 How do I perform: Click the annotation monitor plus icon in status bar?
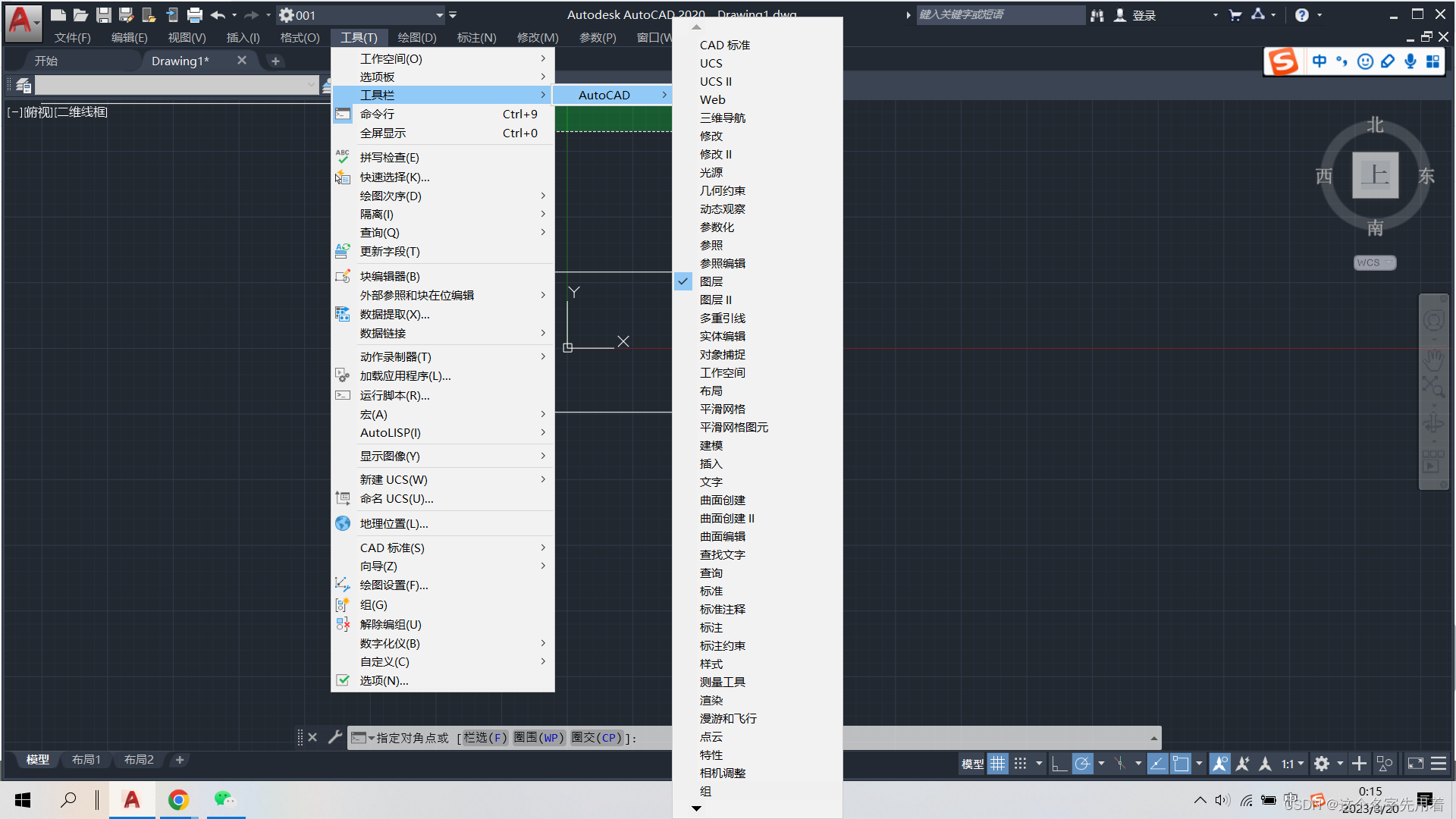click(x=1360, y=764)
